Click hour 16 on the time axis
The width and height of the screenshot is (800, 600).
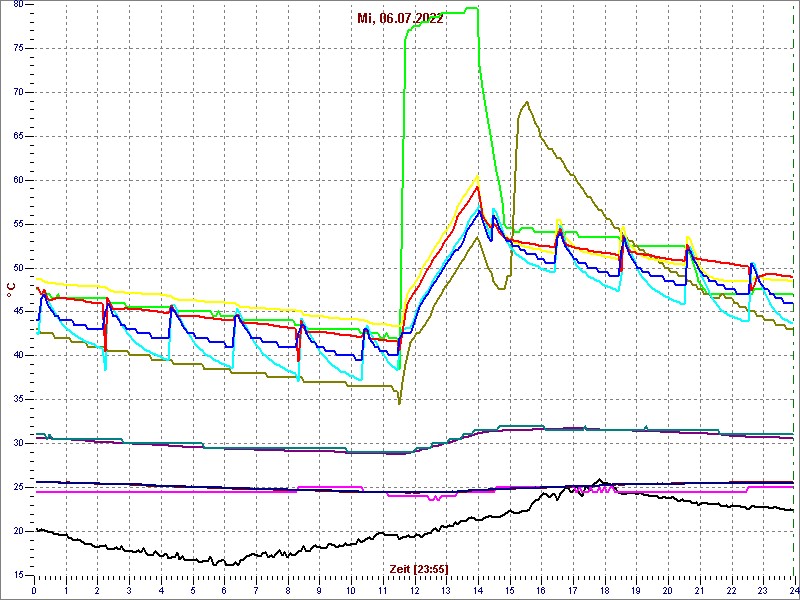click(x=541, y=592)
